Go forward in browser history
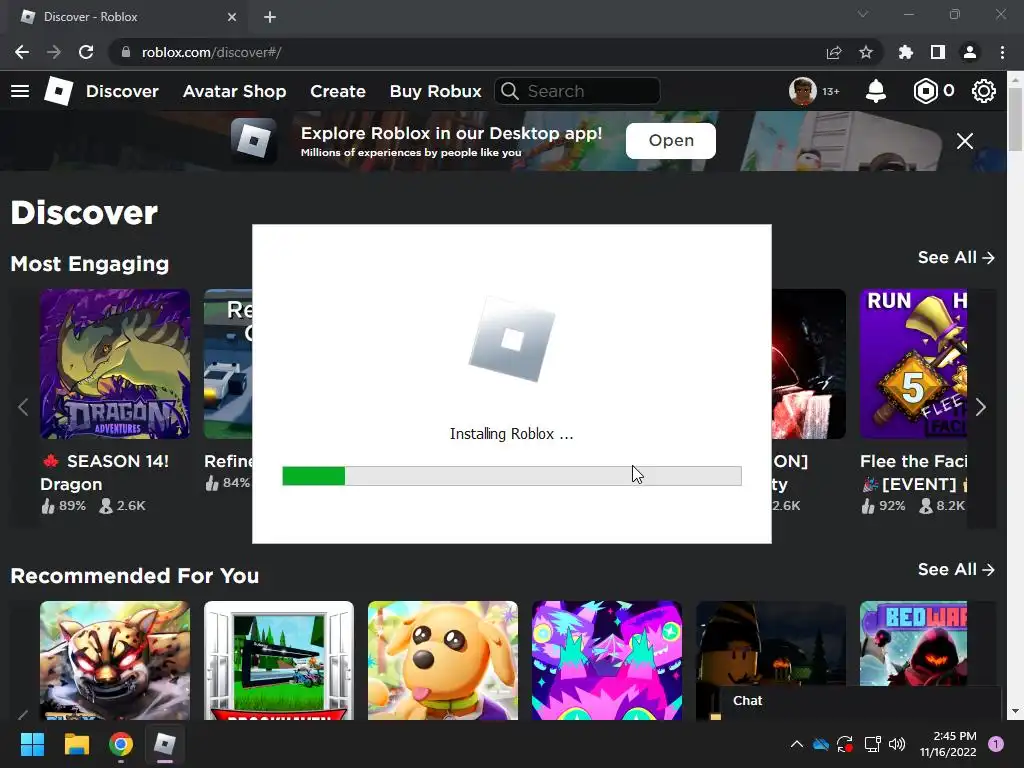Viewport: 1024px width, 768px height. 54,52
